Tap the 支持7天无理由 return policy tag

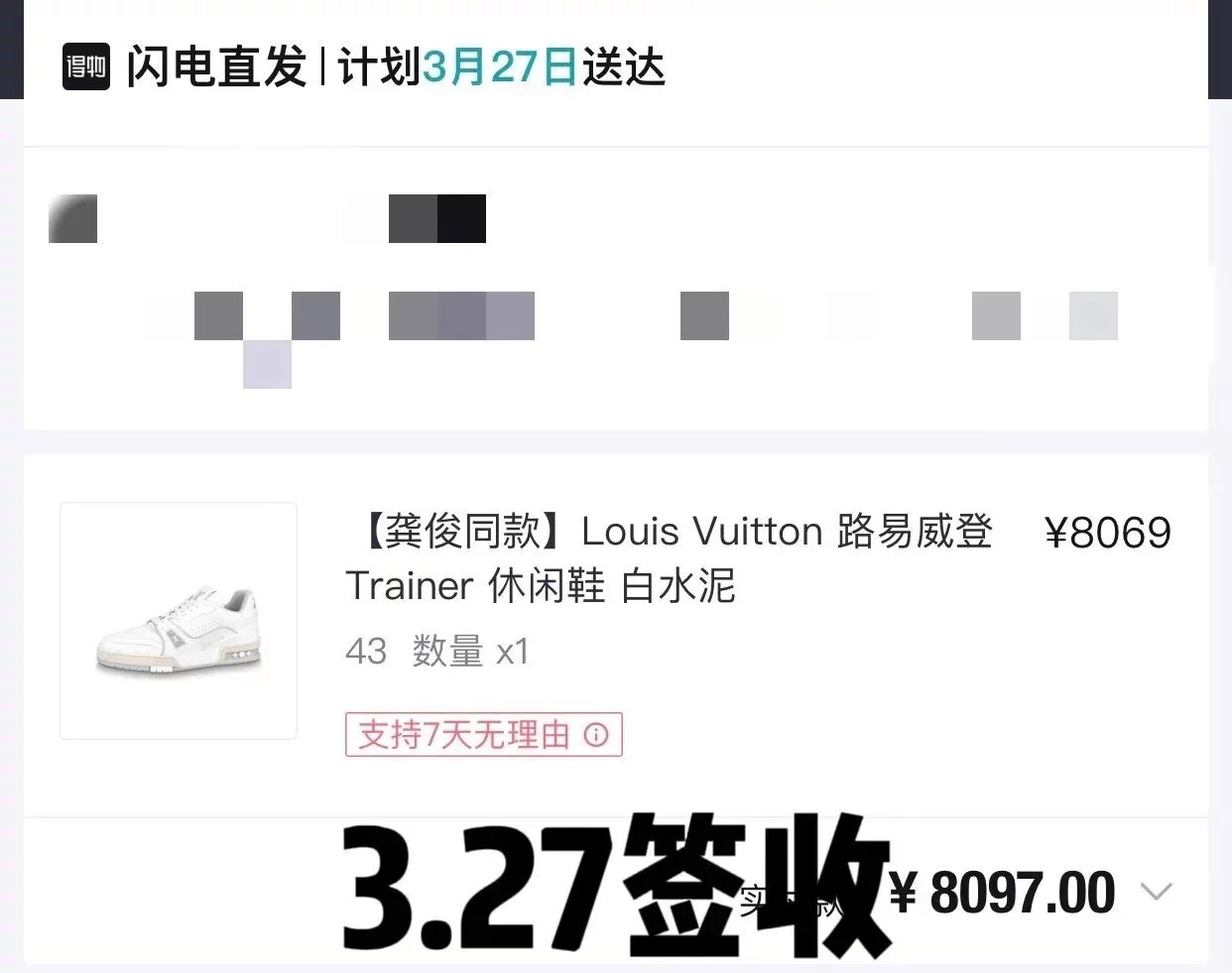pyautogui.click(x=483, y=735)
